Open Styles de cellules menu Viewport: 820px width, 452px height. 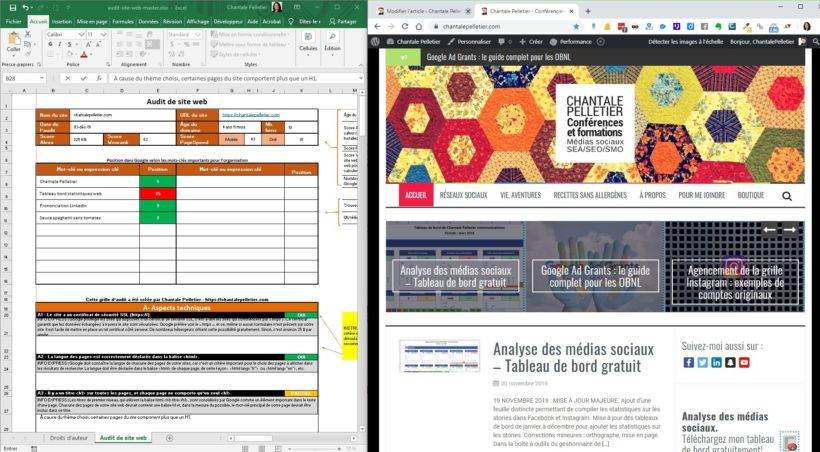click(235, 54)
